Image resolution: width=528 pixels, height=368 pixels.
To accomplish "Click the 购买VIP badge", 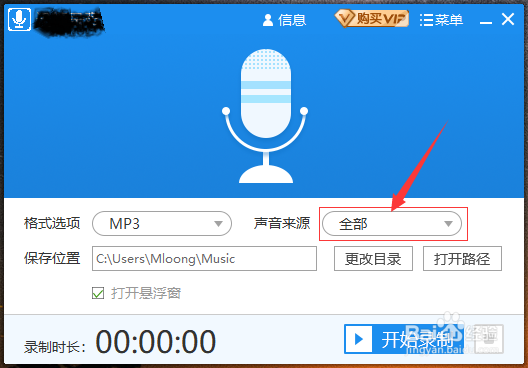I will coord(372,18).
